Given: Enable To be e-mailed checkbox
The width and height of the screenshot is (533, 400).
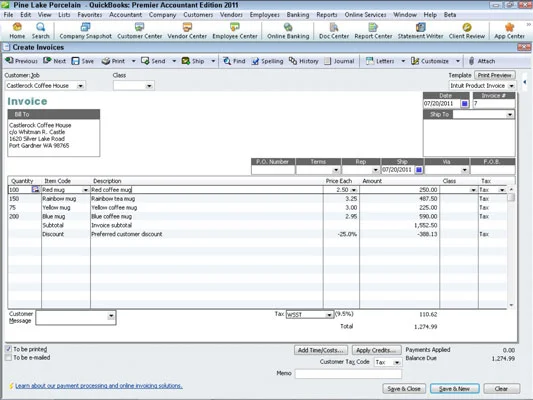Looking at the screenshot, I should tap(8, 358).
